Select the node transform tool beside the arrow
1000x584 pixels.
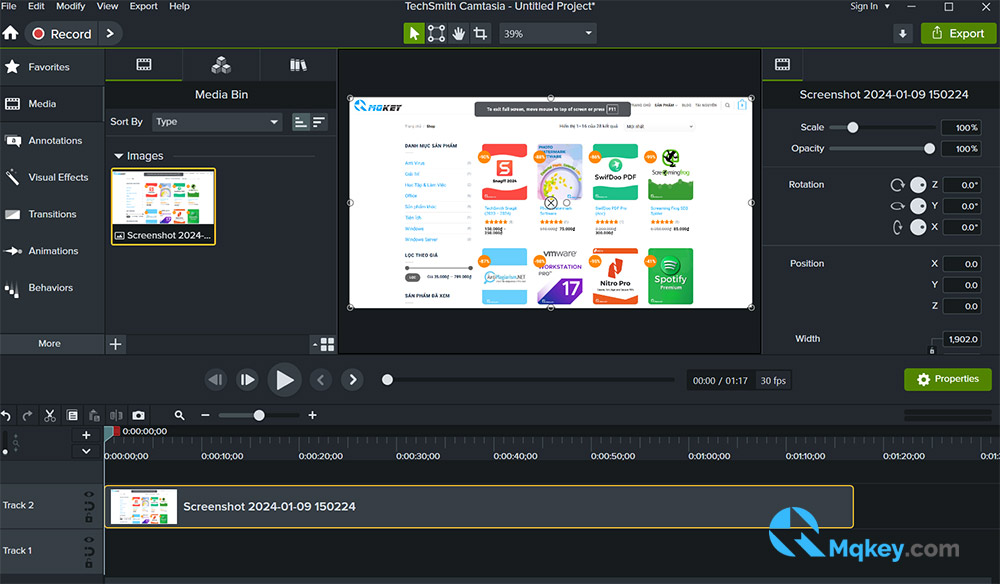point(436,33)
